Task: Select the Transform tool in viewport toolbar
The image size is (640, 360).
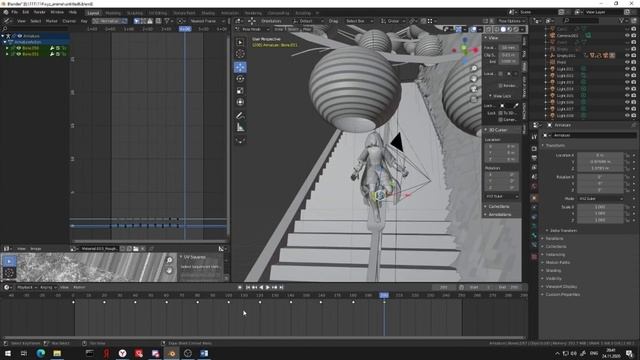Action: coord(240,102)
